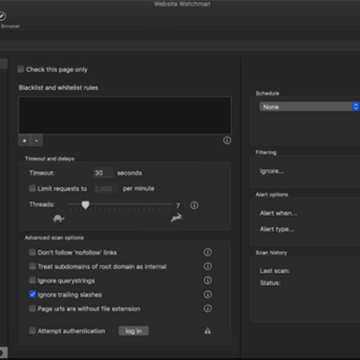Image resolution: width=360 pixels, height=360 pixels.
Task: Click info icon below blacklist rules box
Action: [227, 140]
